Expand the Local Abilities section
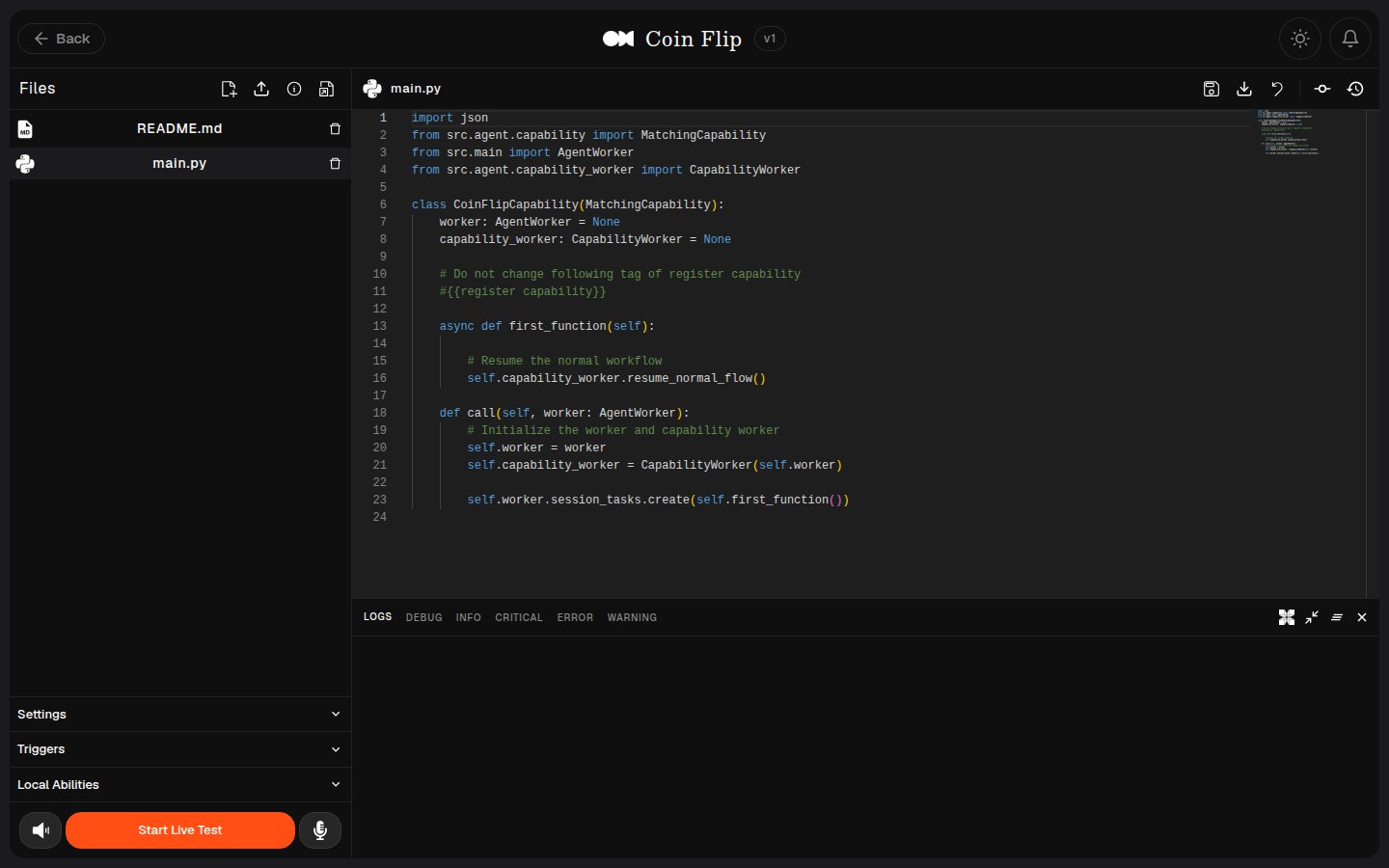 coord(180,785)
